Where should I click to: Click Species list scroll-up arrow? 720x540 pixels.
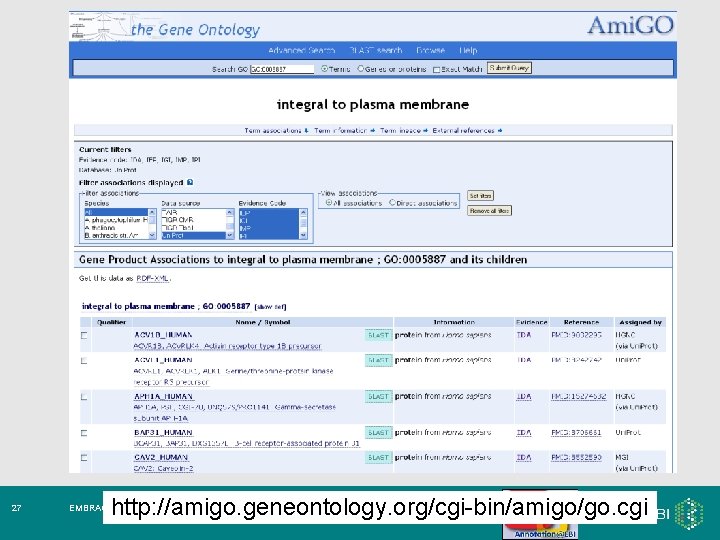tap(152, 212)
